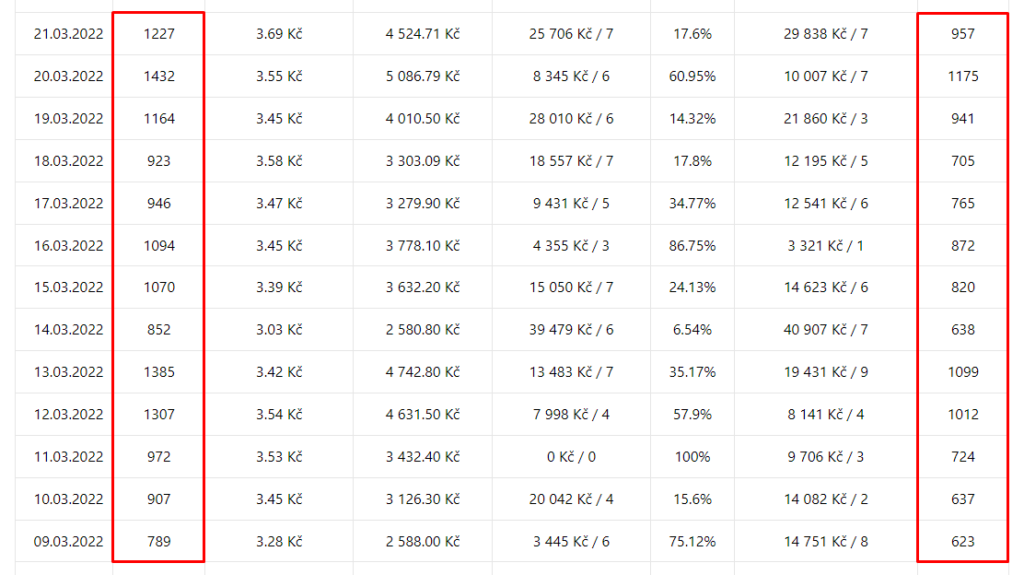The height and width of the screenshot is (575, 1024).
Task: Select the value 623 in the bottom row
Action: [x=963, y=542]
